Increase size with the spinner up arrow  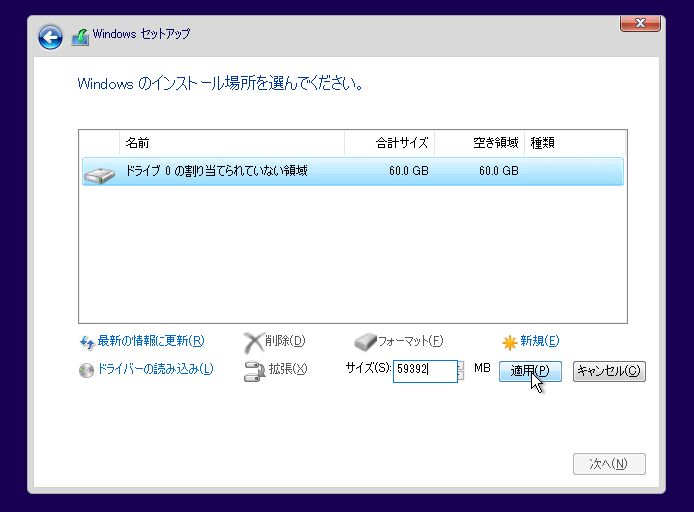[x=461, y=366]
